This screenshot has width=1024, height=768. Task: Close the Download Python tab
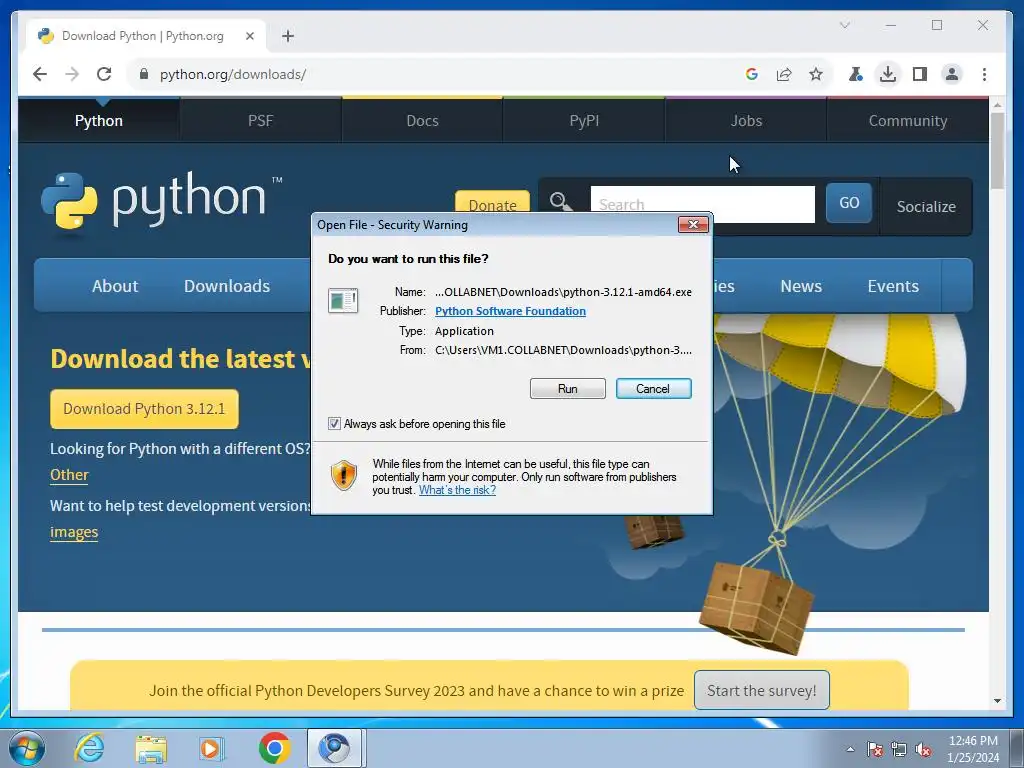pos(249,36)
